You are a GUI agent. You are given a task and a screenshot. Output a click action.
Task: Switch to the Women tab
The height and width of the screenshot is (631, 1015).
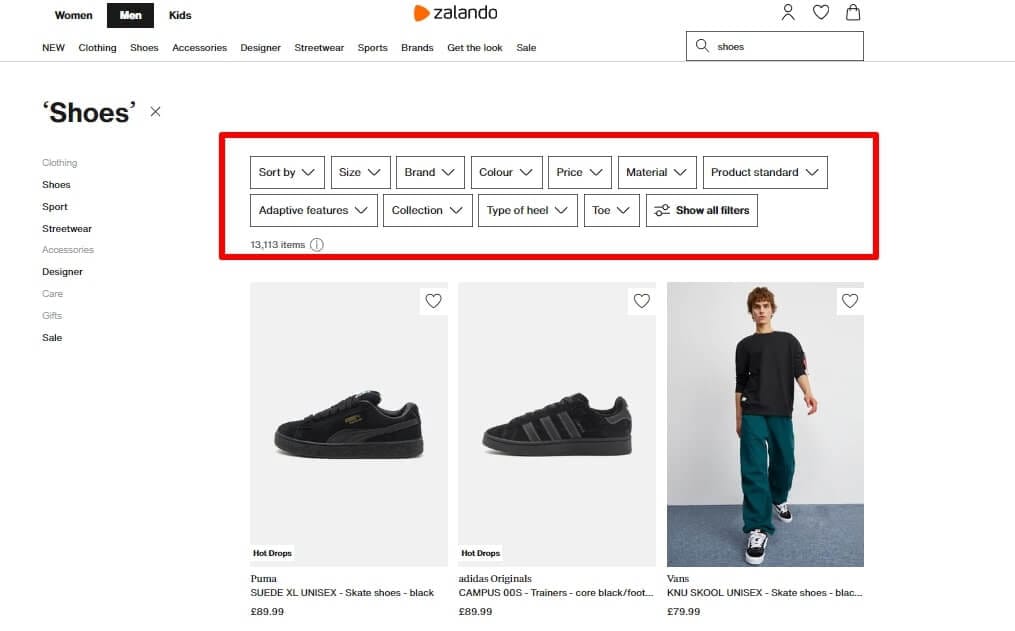pos(73,15)
